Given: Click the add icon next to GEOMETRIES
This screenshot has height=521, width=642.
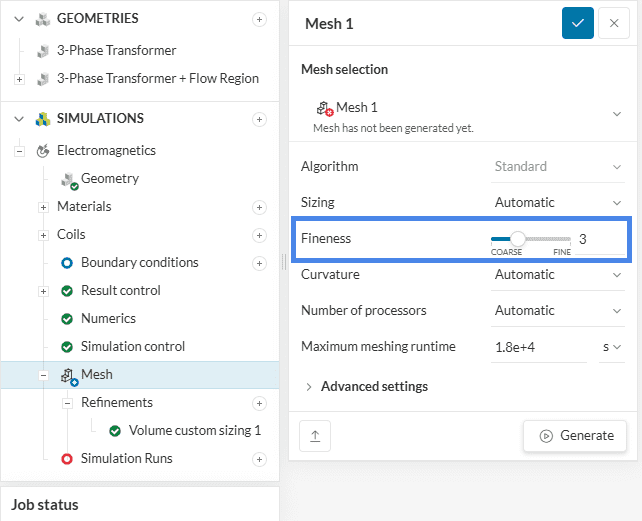Looking at the screenshot, I should click(x=260, y=19).
